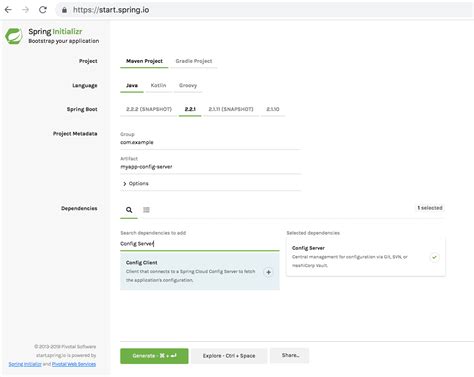The height and width of the screenshot is (377, 474).
Task: Choose Kotlin language
Action: point(158,85)
